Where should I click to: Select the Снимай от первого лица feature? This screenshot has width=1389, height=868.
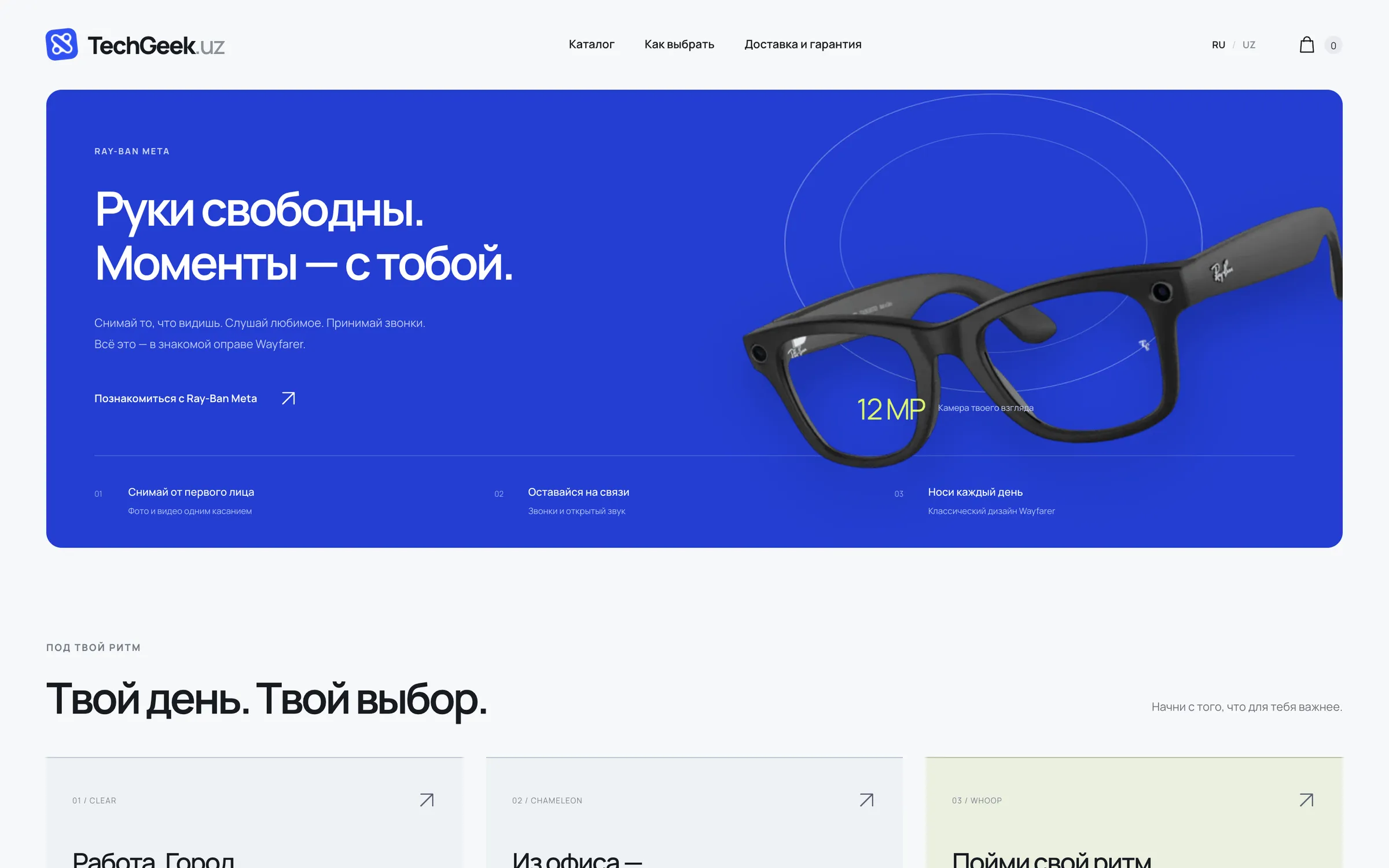[x=191, y=492]
